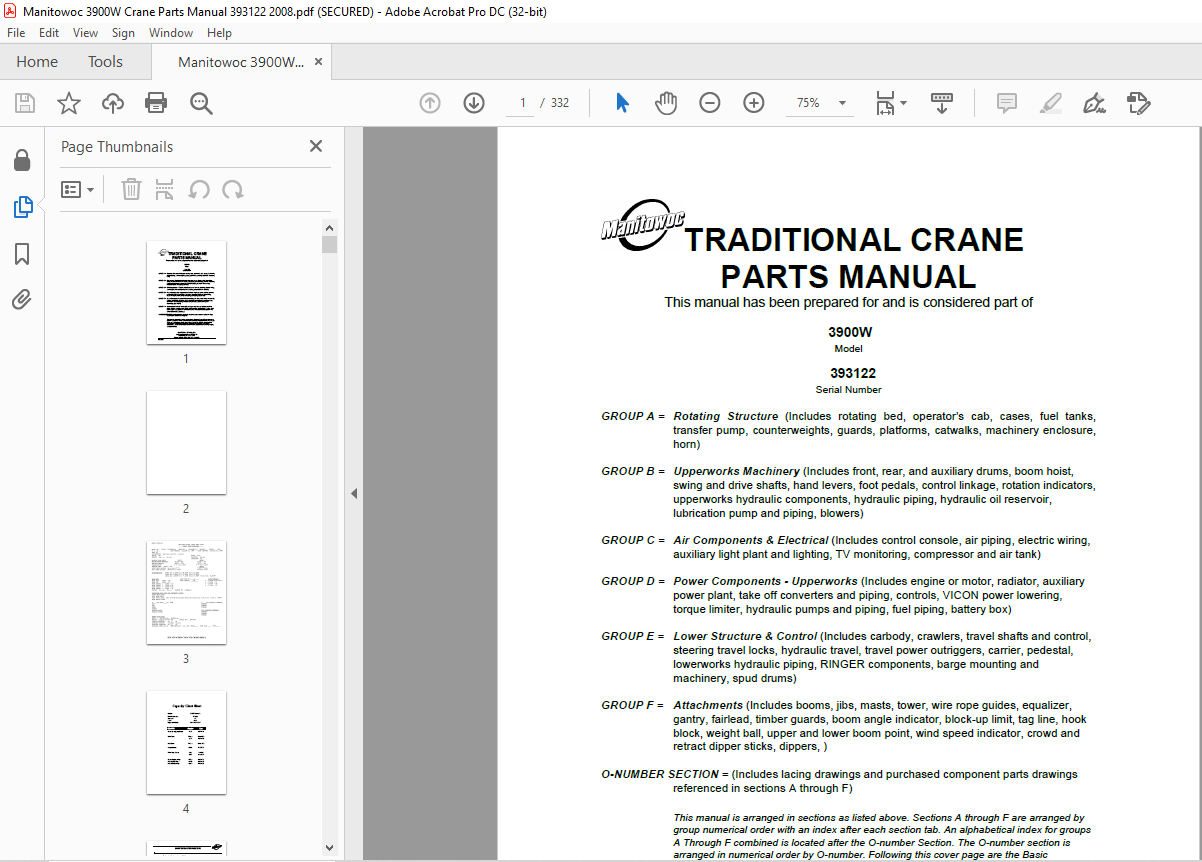The image size is (1202, 862).
Task: Open the View menu
Action: (x=86, y=33)
